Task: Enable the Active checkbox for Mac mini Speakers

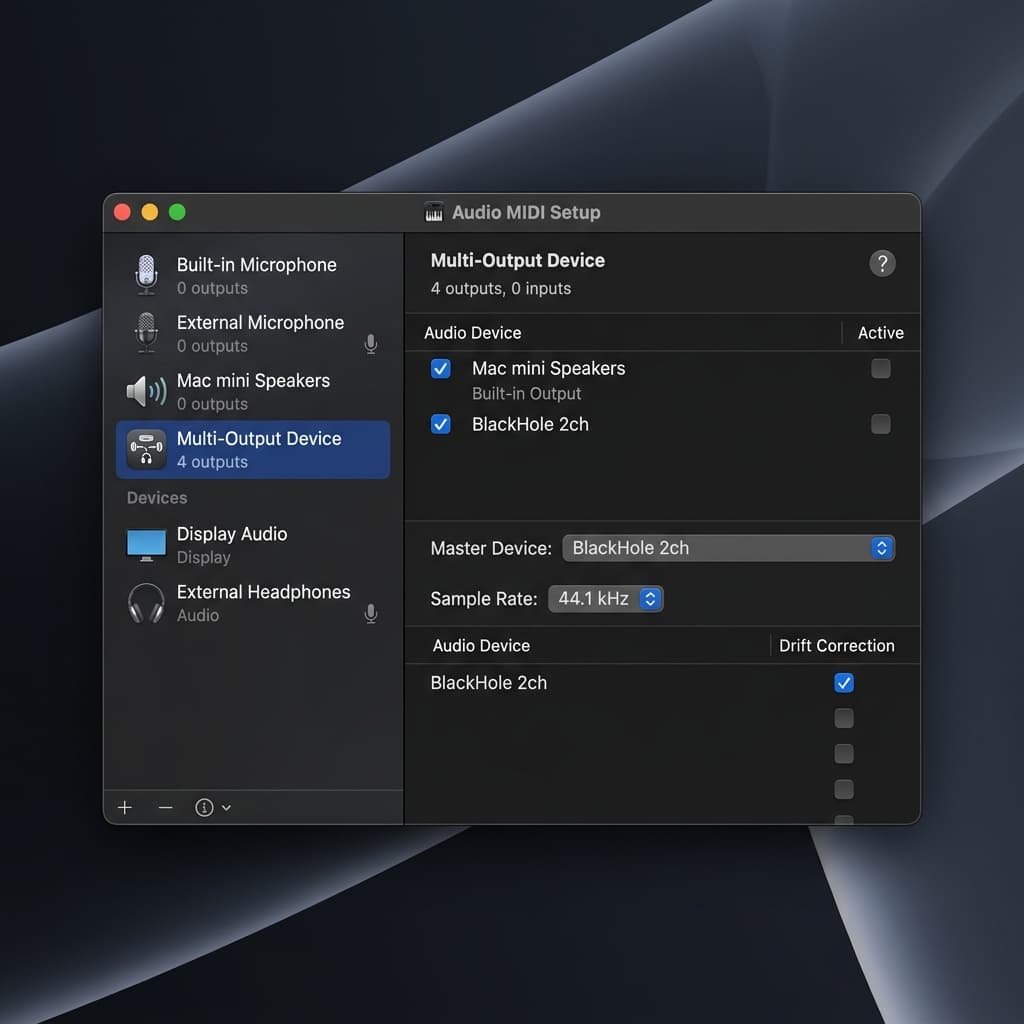Action: (881, 369)
